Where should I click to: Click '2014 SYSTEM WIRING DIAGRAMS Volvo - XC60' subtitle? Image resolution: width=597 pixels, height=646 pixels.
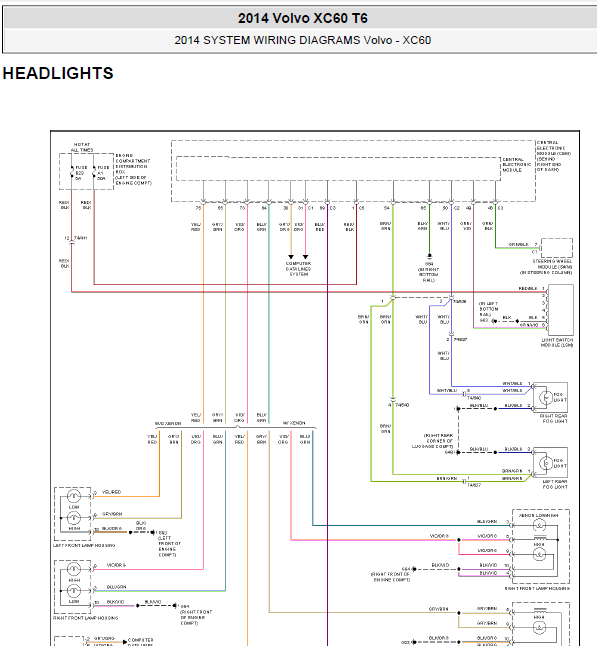pyautogui.click(x=302, y=40)
